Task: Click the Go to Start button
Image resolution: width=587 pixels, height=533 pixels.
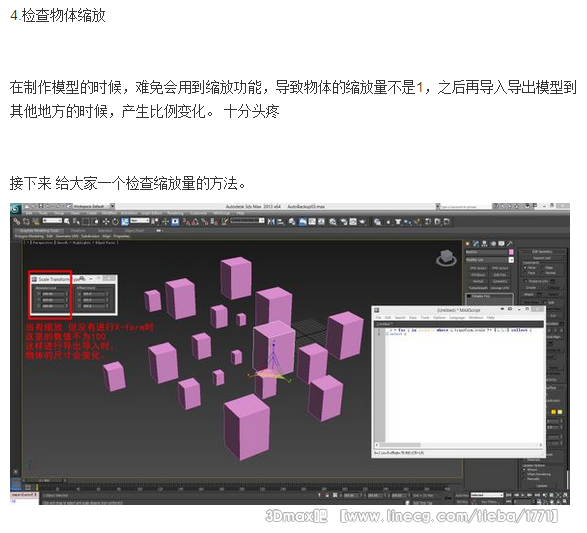Action: click(508, 495)
